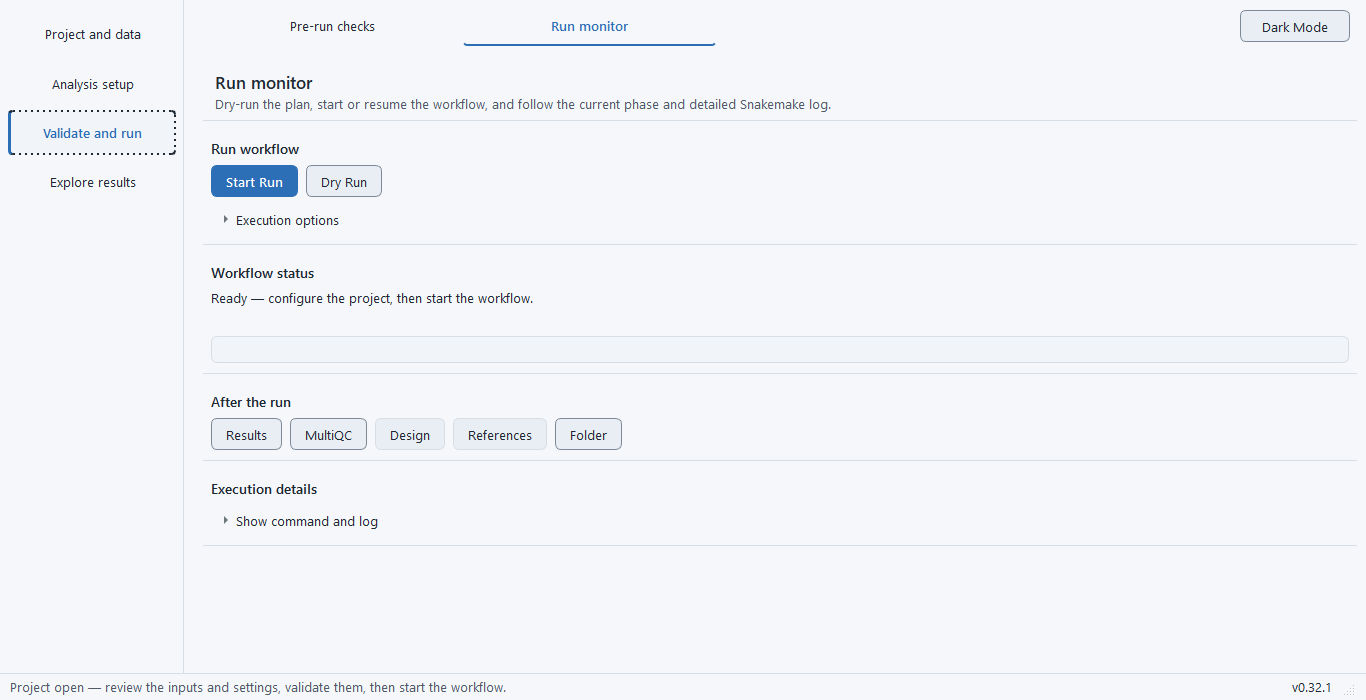This screenshot has height=700, width=1366.
Task: Toggle Dark Mode
Action: click(x=1294, y=27)
